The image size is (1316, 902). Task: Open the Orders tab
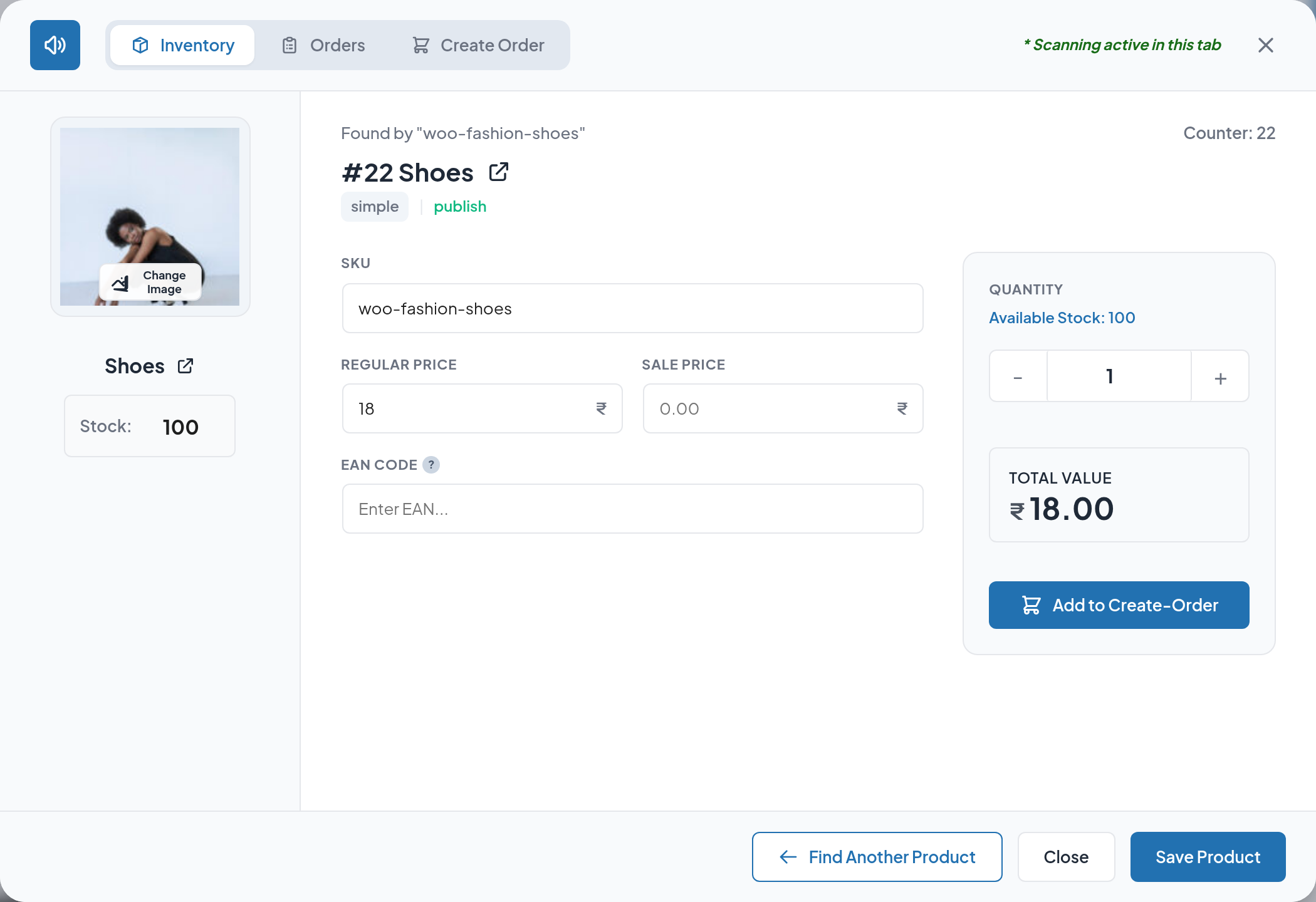pyautogui.click(x=323, y=45)
